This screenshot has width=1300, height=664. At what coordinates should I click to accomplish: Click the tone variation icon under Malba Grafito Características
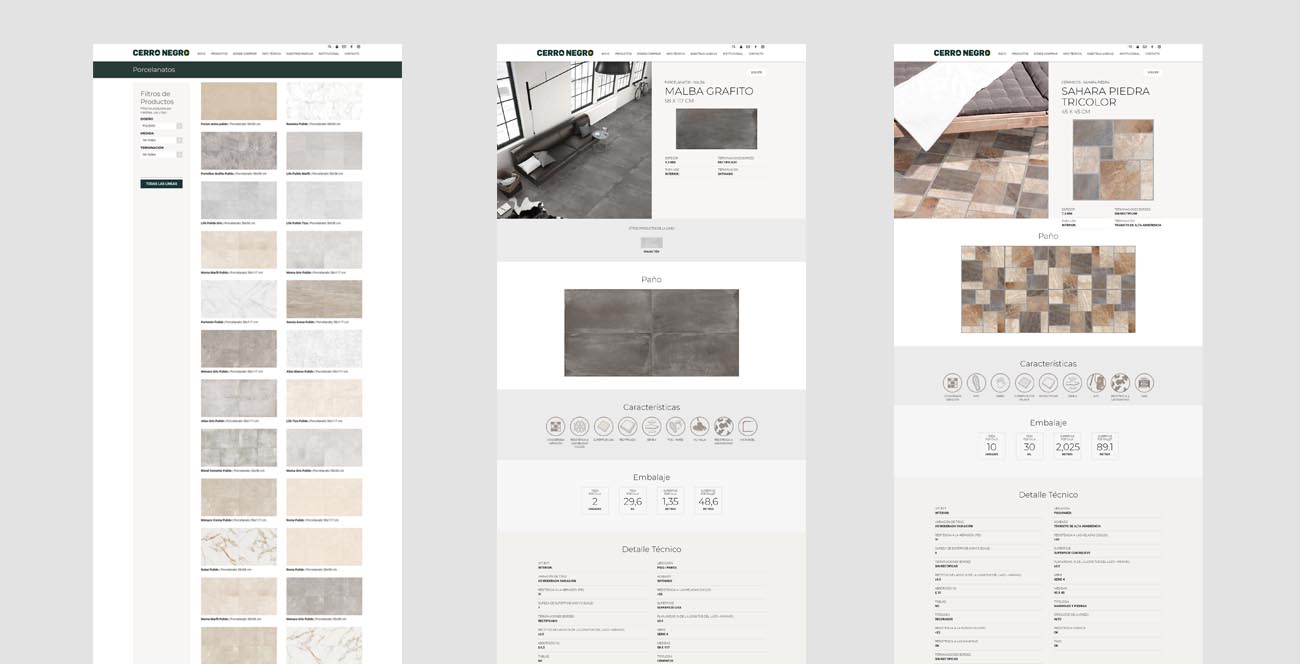click(555, 427)
